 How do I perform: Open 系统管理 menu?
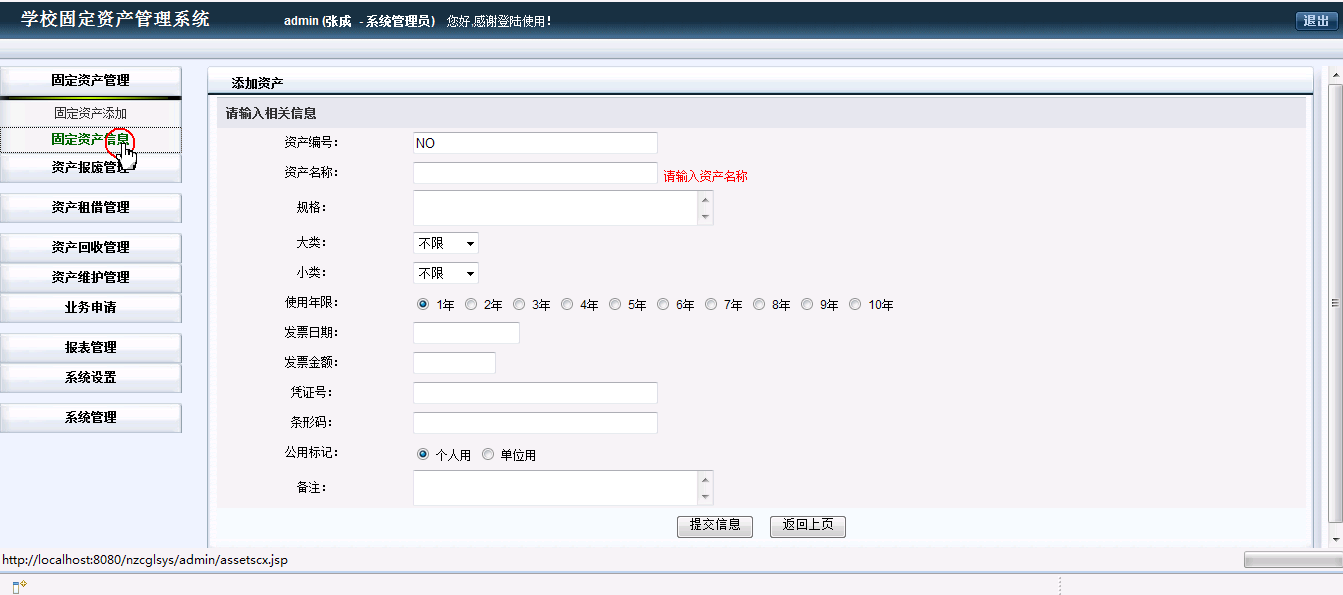point(91,418)
